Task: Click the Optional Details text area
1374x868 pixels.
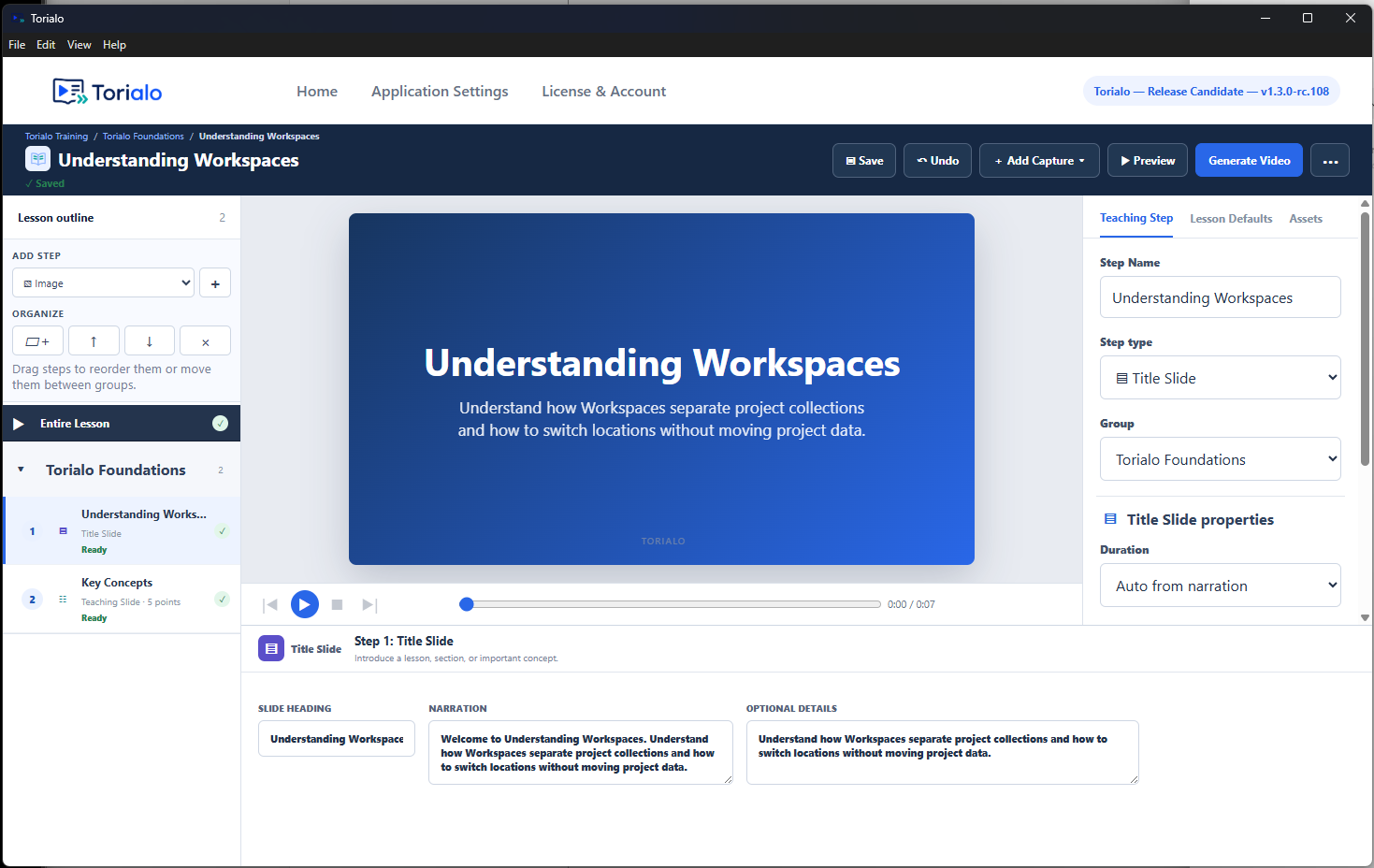Action: pyautogui.click(x=943, y=752)
